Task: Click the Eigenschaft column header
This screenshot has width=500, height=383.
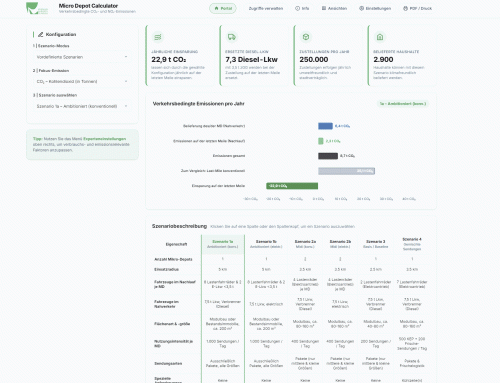Action: click(x=176, y=244)
